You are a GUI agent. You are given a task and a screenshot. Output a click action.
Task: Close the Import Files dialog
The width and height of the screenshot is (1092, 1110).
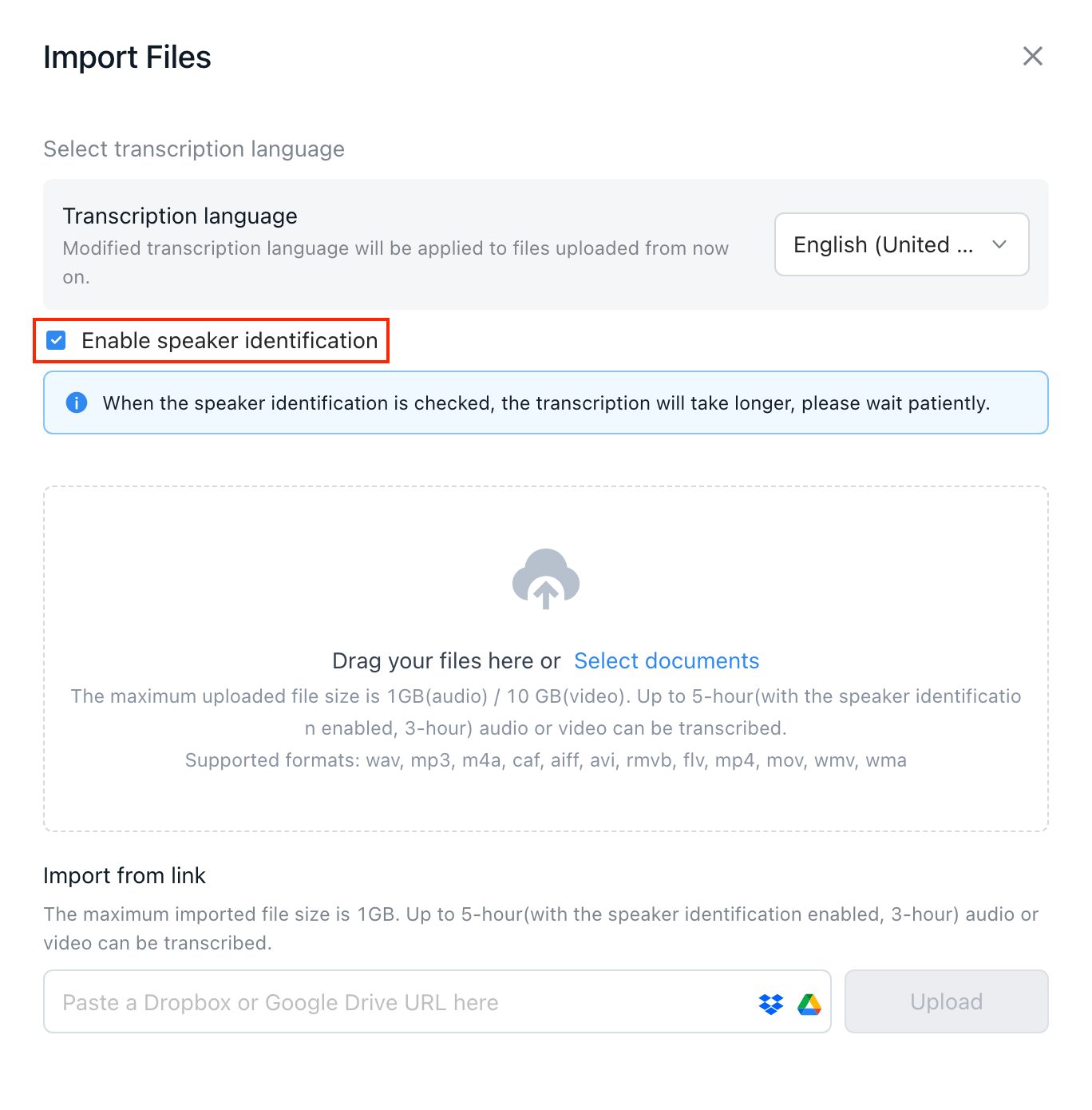tap(1032, 56)
